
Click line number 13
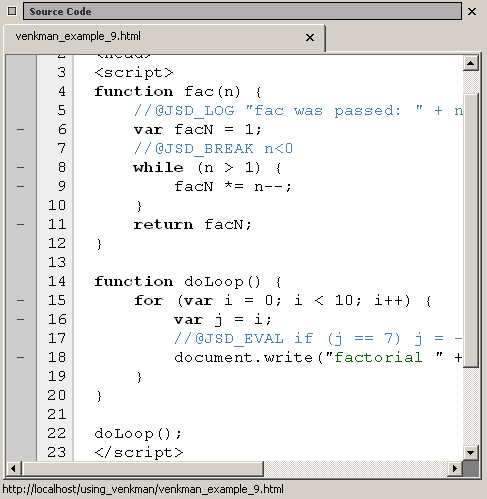(x=57, y=262)
